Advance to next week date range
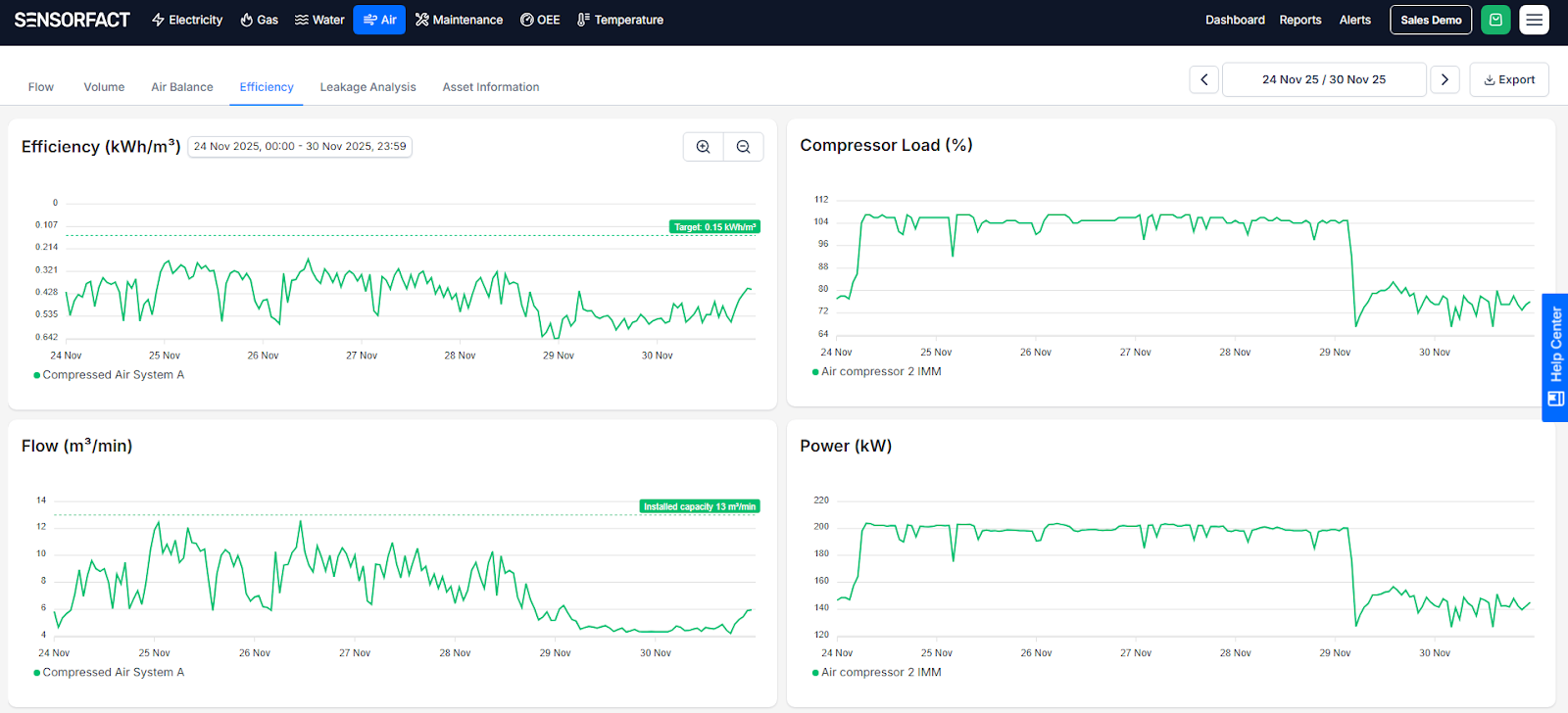This screenshot has width=1568, height=713. (1445, 79)
